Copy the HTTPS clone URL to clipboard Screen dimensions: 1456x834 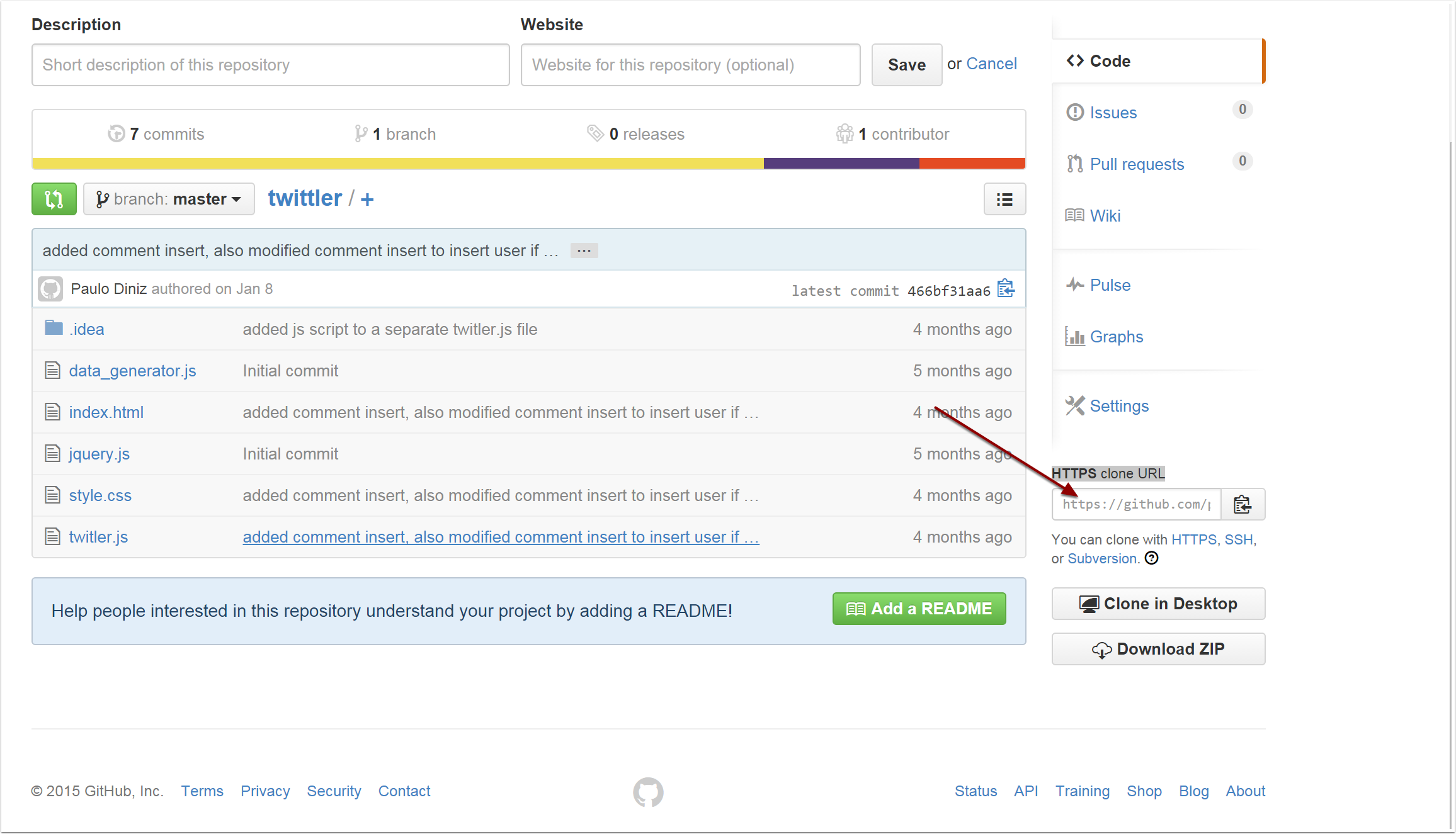(x=1243, y=504)
